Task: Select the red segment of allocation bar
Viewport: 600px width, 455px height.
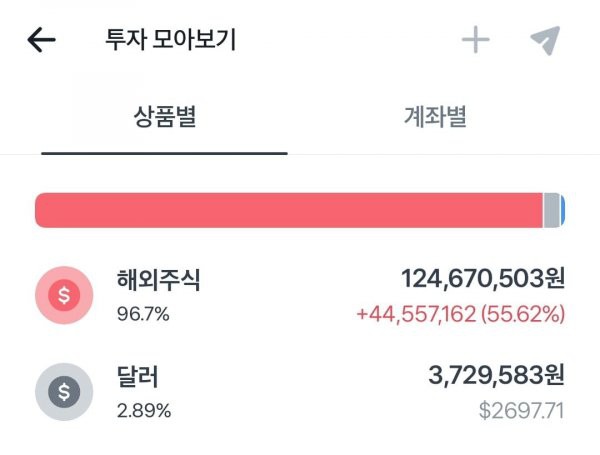Action: 289,210
